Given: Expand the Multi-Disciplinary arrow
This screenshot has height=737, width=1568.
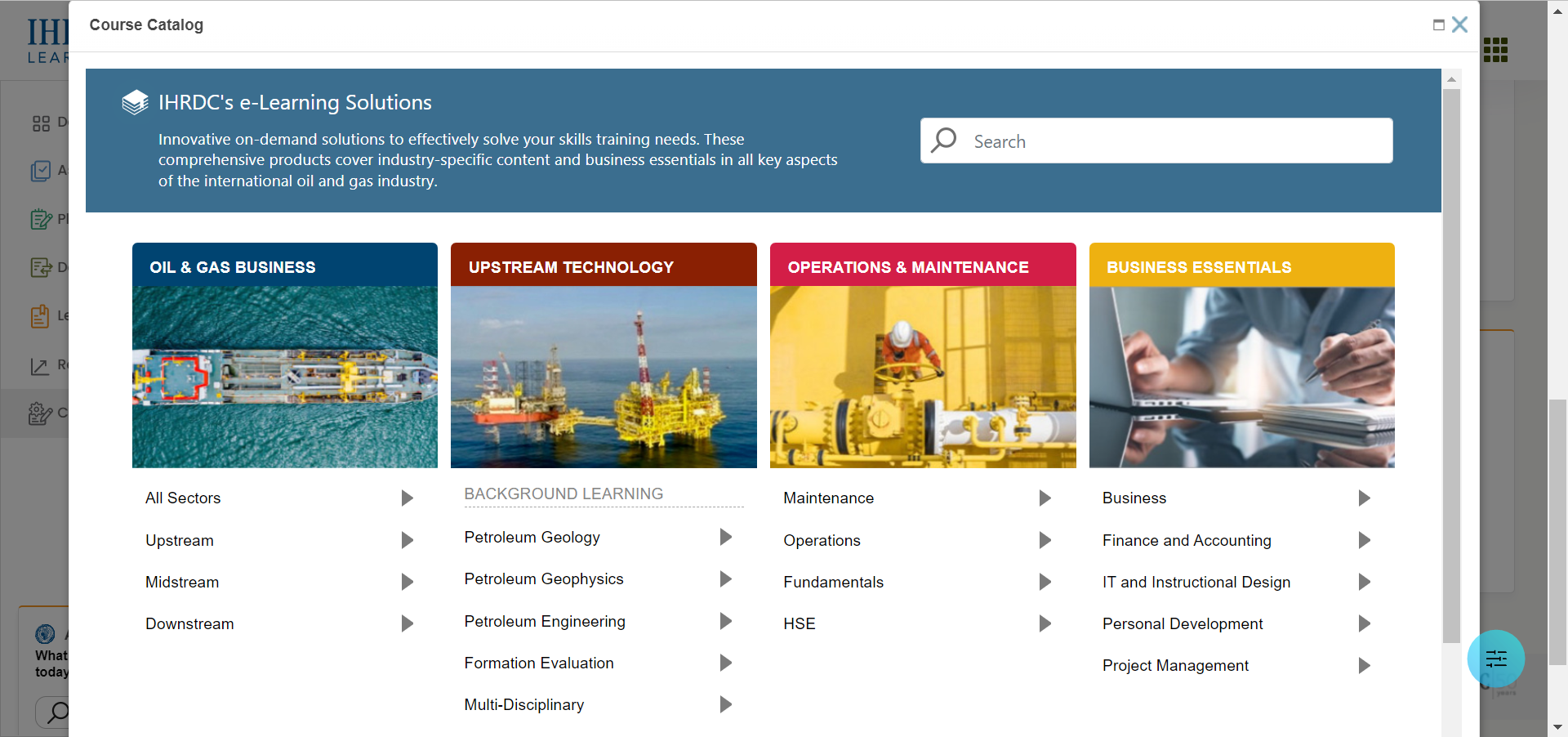Looking at the screenshot, I should pyautogui.click(x=725, y=704).
